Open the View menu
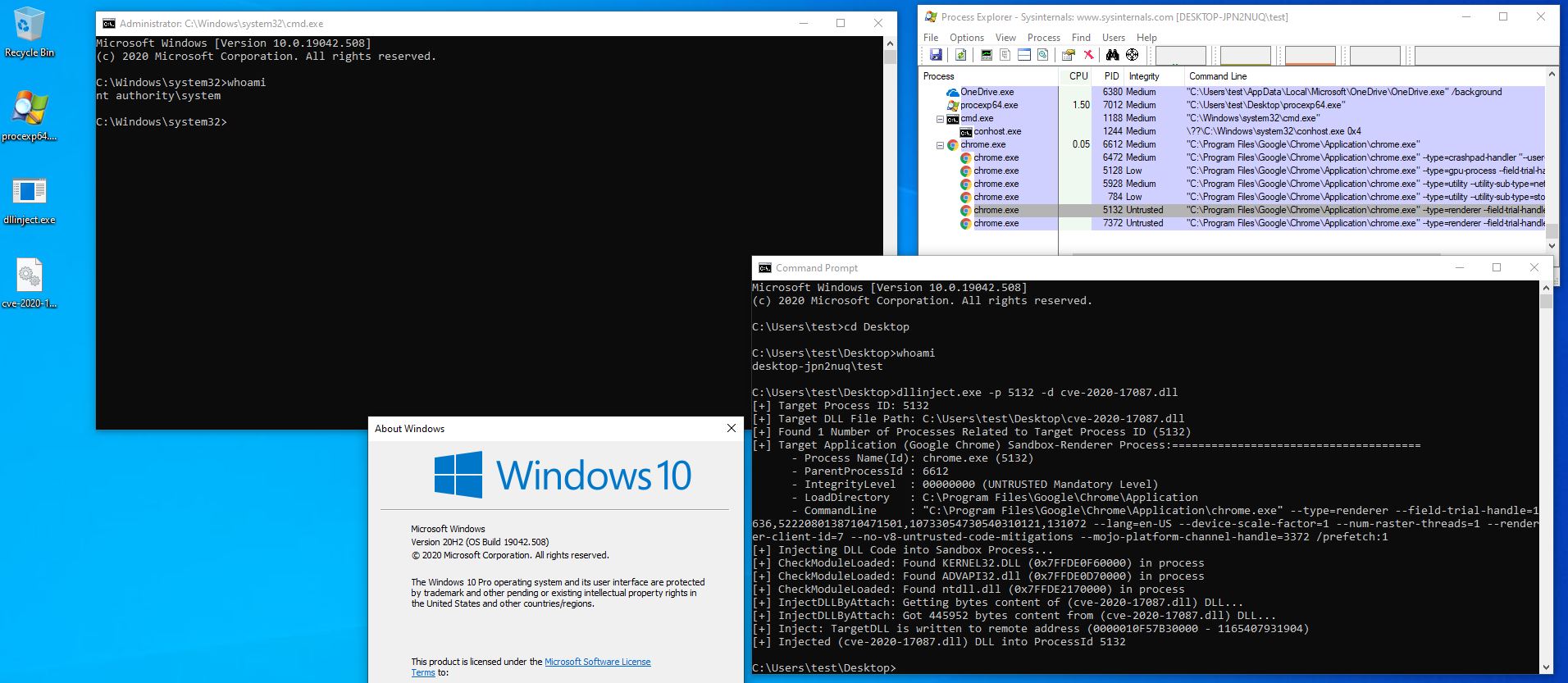The height and width of the screenshot is (683, 1568). tap(1005, 38)
